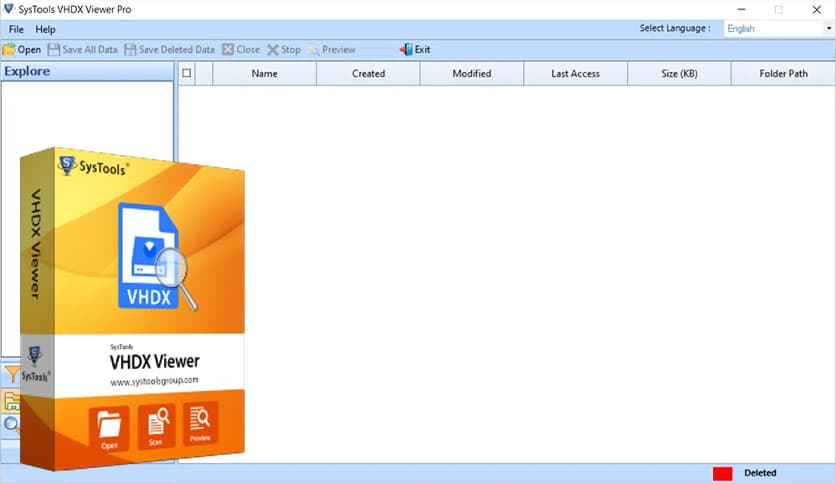Click the red Deleted legend color swatch
This screenshot has width=836, height=484.
[x=722, y=473]
